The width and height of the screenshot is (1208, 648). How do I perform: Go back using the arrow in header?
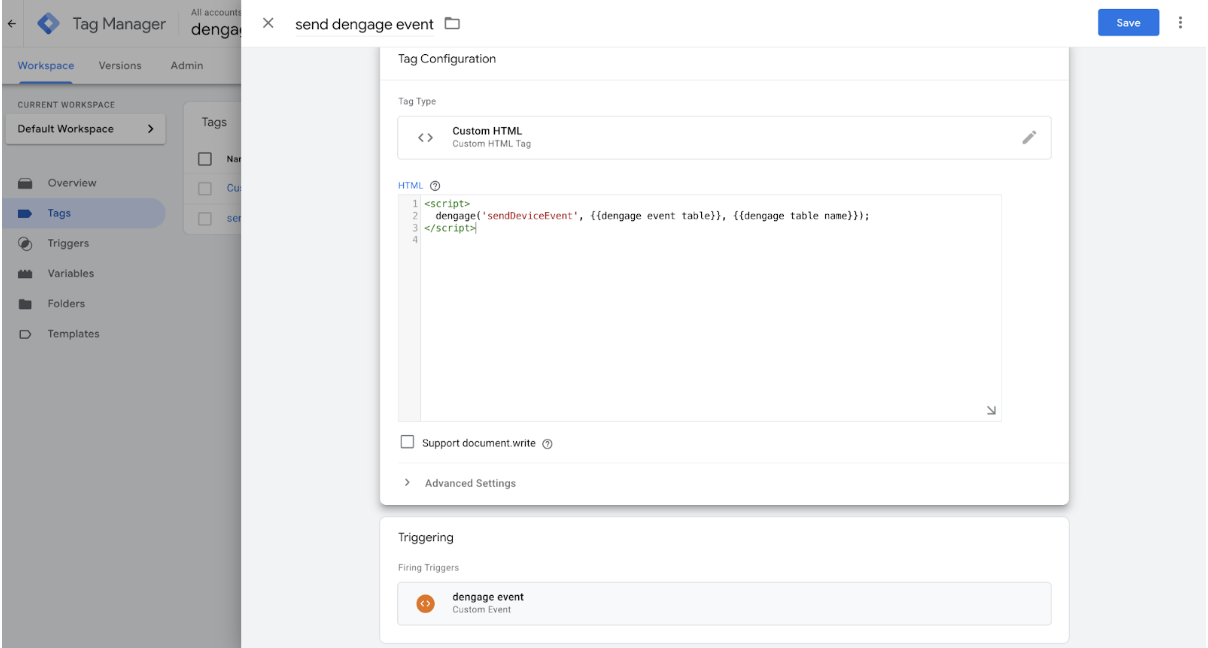tap(11, 23)
